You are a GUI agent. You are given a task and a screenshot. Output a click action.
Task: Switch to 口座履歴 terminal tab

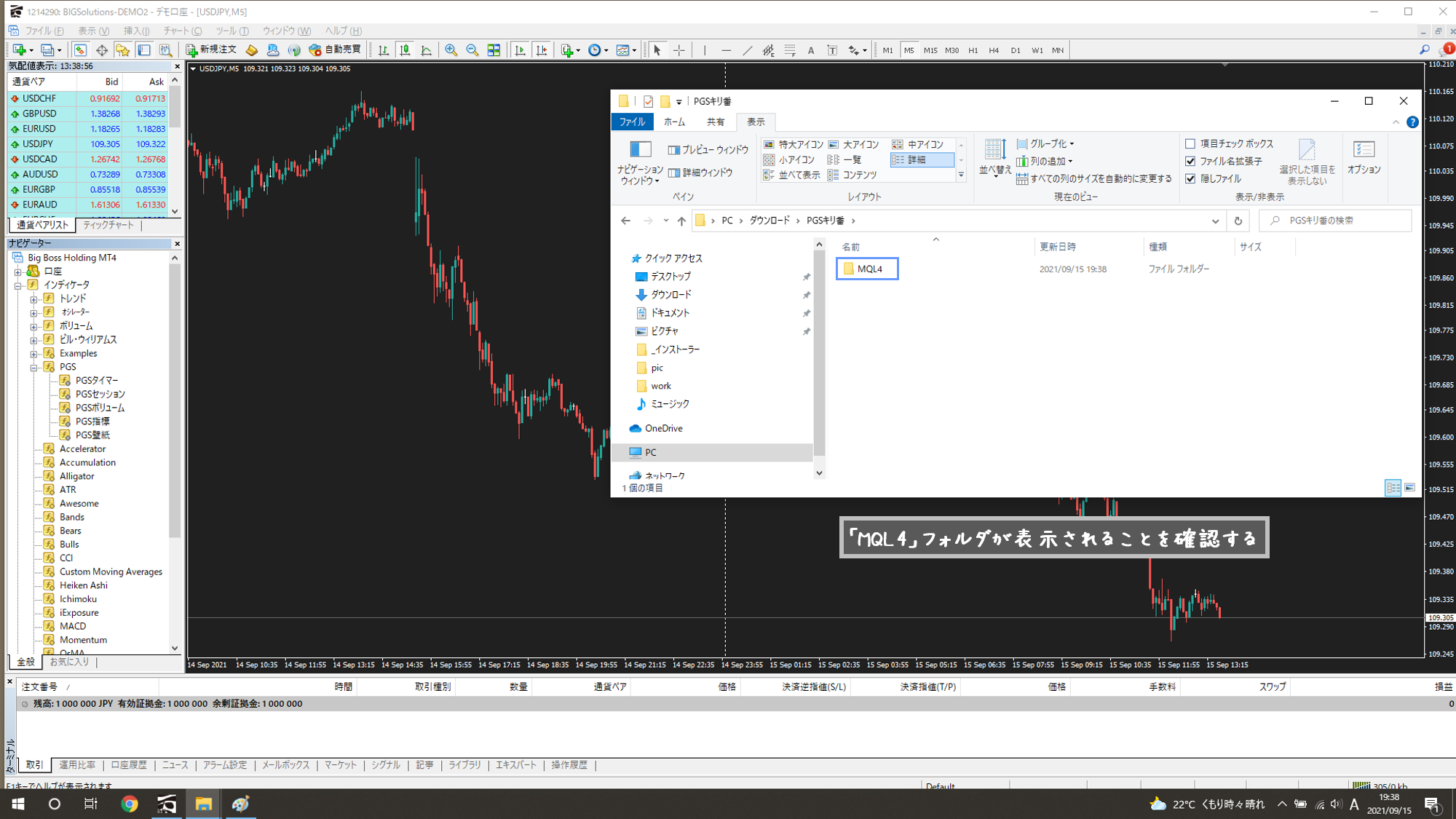pos(129,765)
